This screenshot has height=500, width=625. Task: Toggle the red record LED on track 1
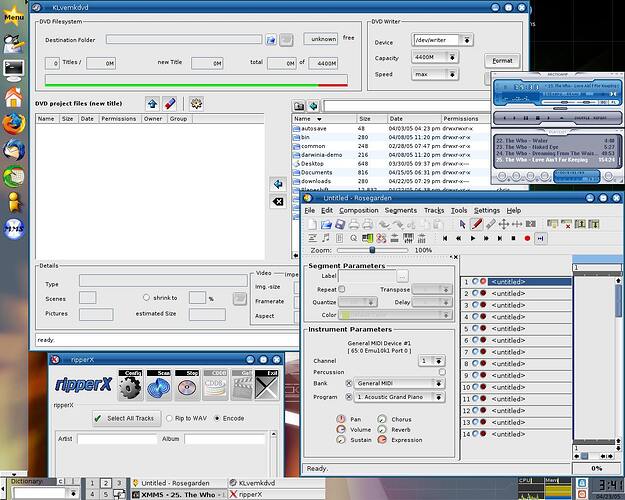(x=483, y=281)
